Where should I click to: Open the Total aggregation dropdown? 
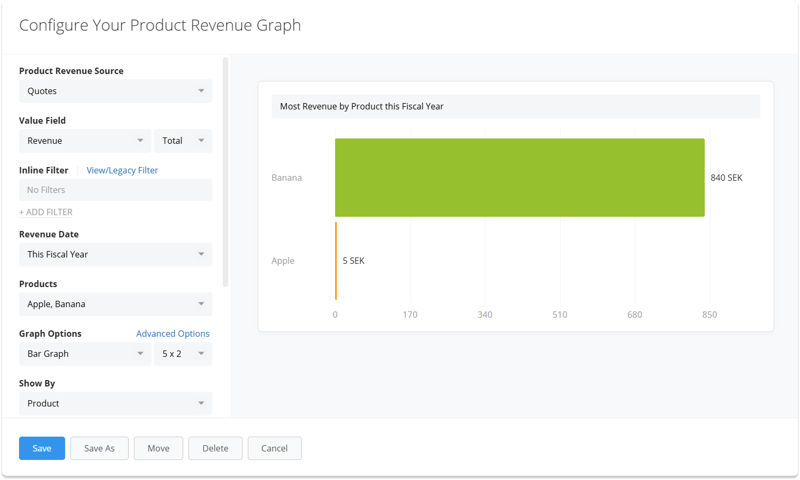click(183, 141)
